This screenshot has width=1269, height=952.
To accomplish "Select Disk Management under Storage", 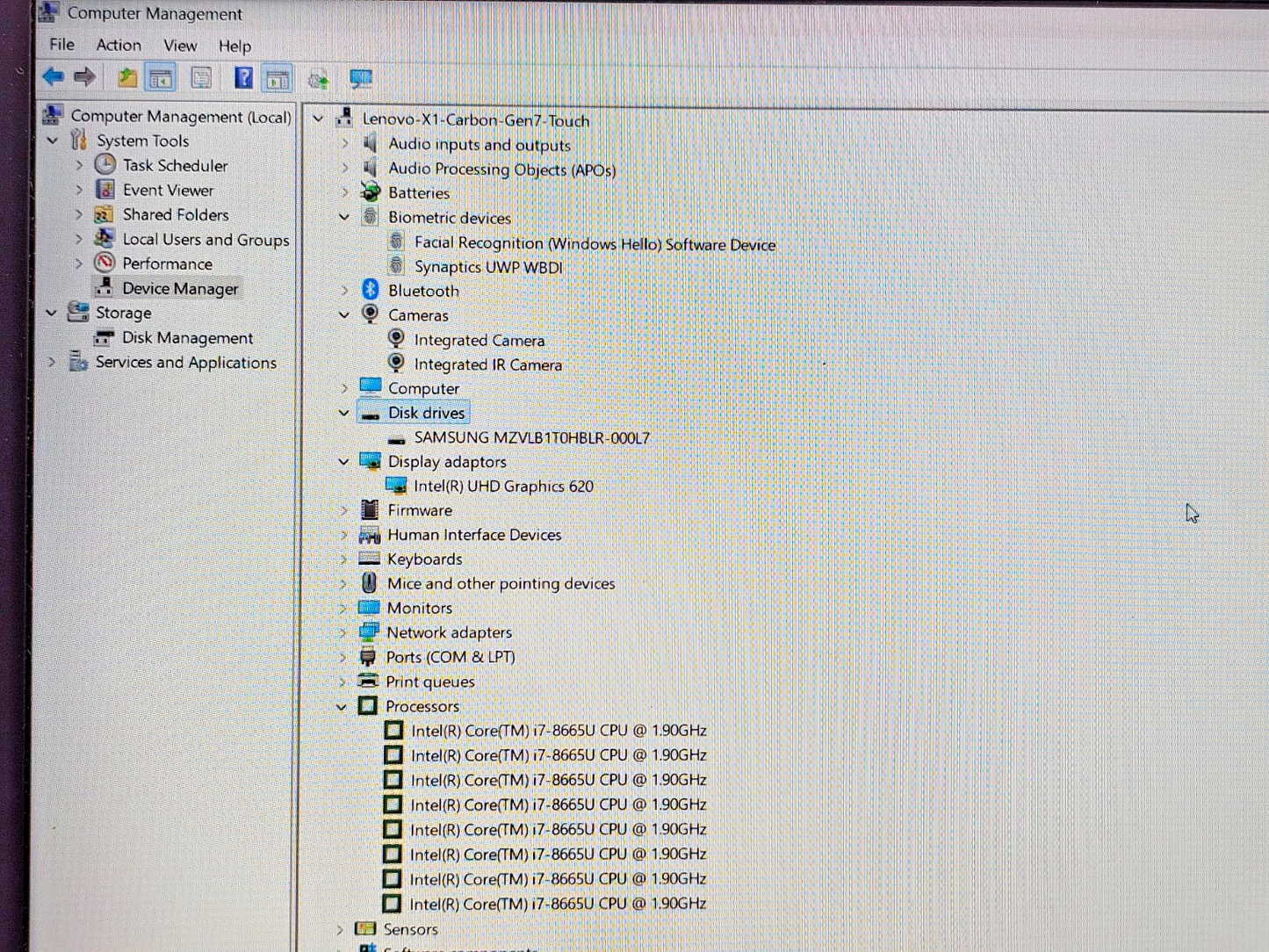I will pyautogui.click(x=187, y=338).
